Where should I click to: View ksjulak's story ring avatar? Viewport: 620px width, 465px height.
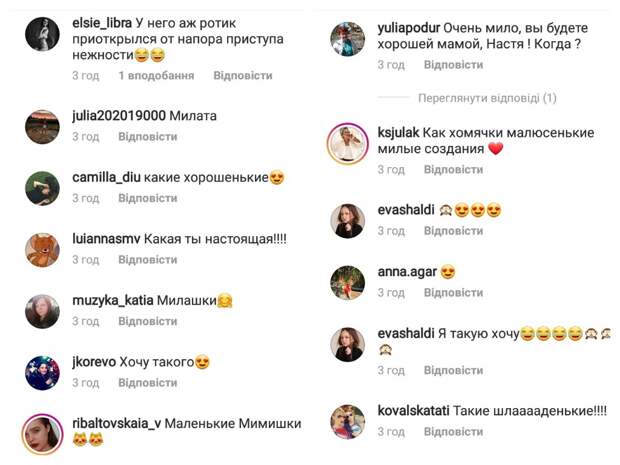(348, 144)
